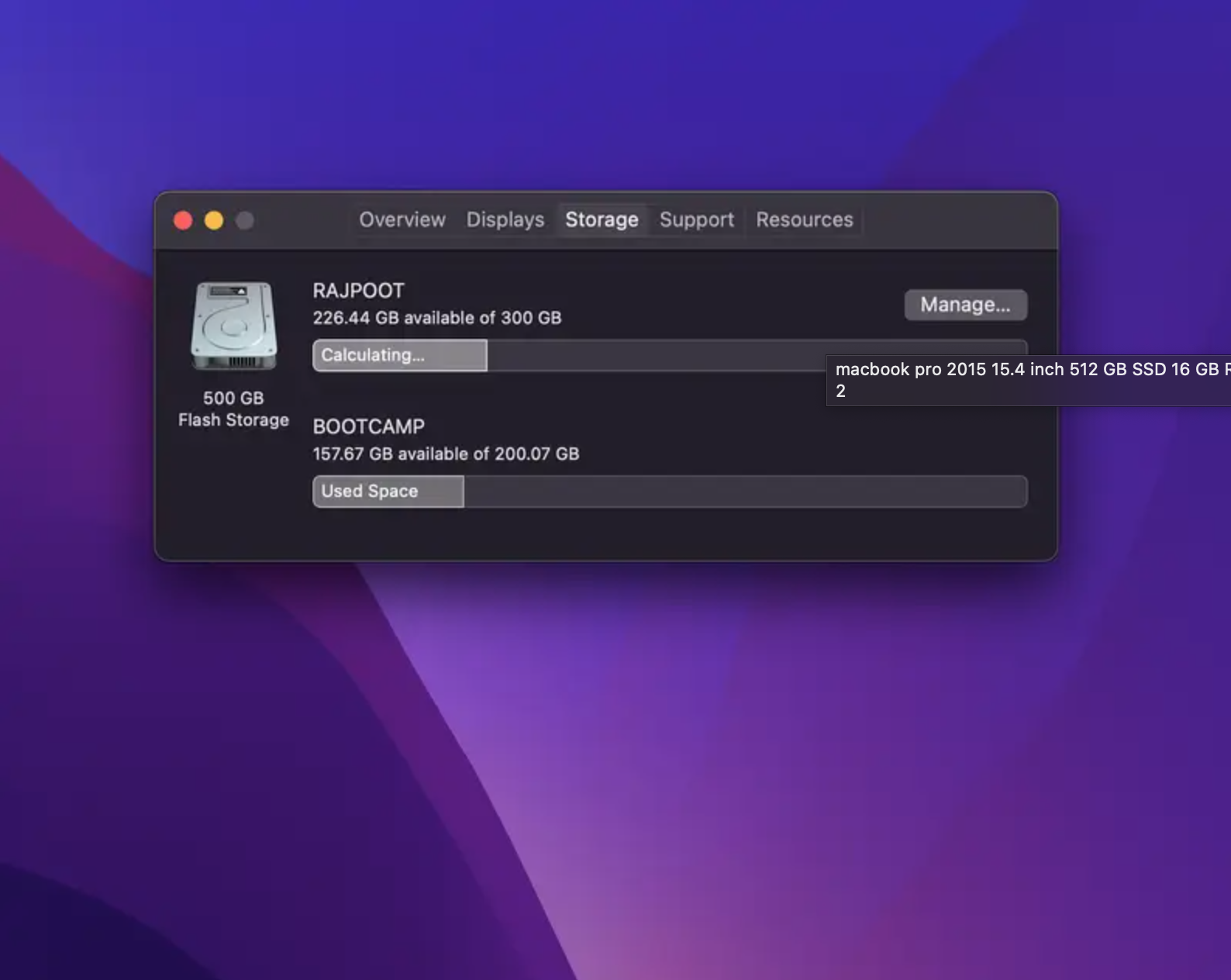Image resolution: width=1231 pixels, height=980 pixels.
Task: Click the 157.67 GB available text
Action: 446,454
